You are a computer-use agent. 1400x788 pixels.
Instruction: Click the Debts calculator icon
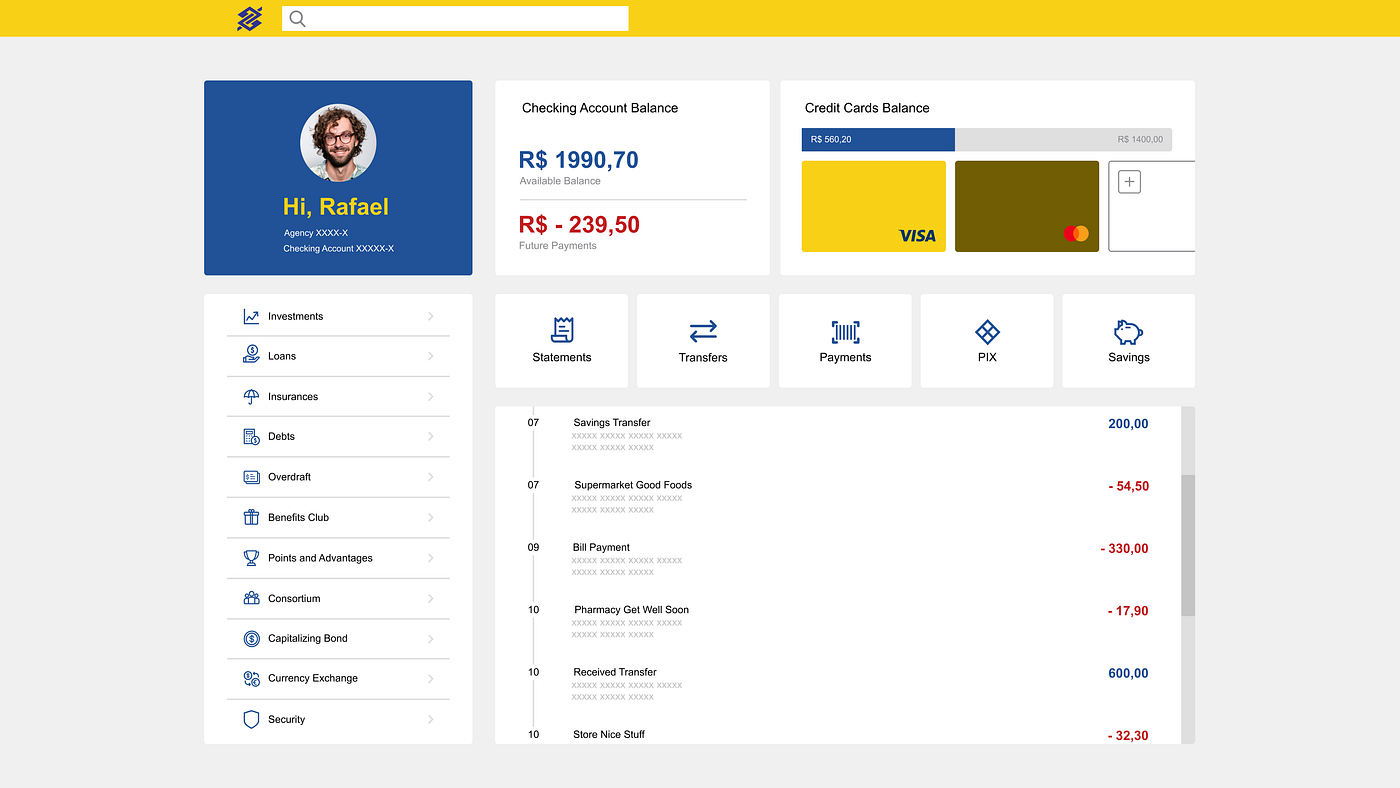pos(251,436)
